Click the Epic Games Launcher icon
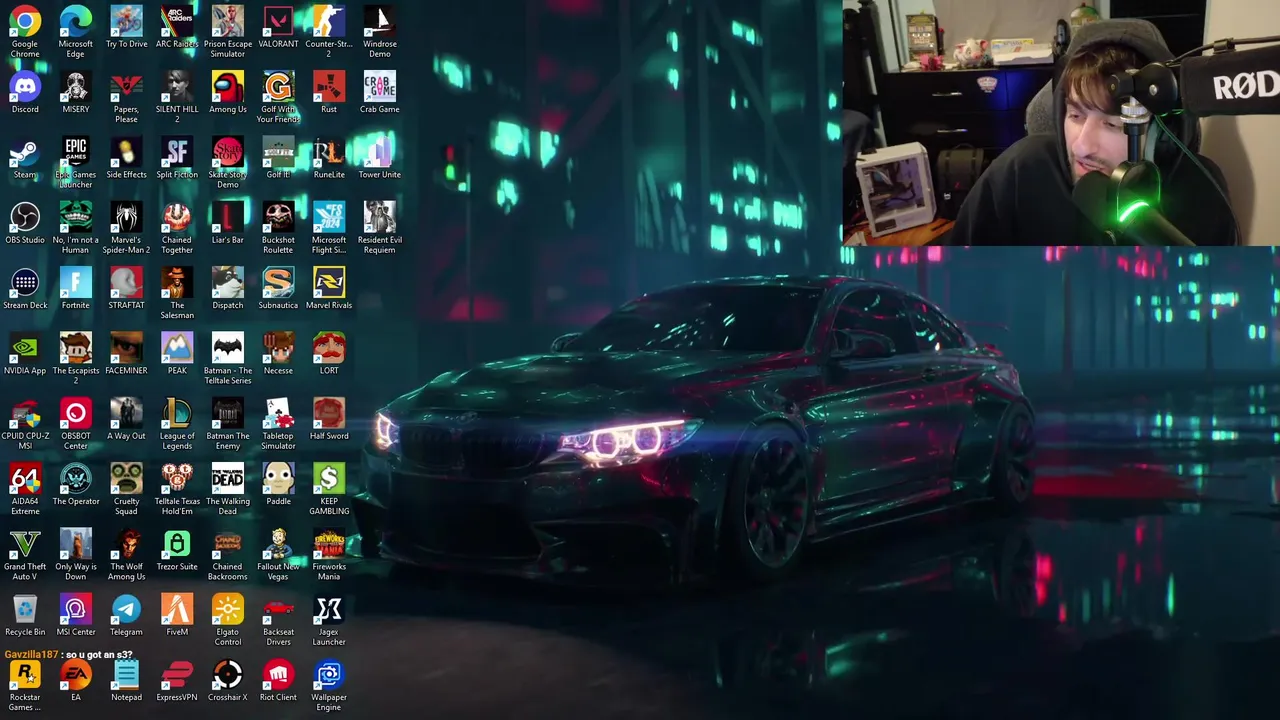 pos(75,152)
